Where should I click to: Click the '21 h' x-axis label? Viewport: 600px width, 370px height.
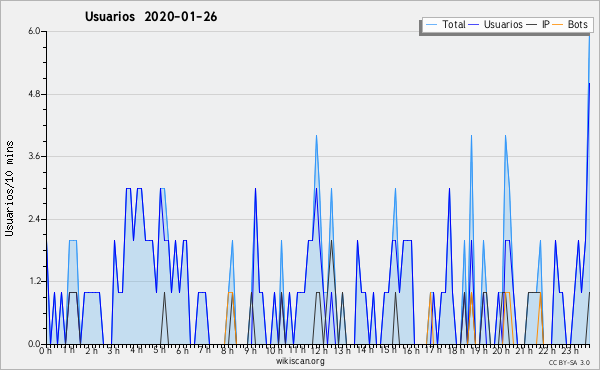524,351
